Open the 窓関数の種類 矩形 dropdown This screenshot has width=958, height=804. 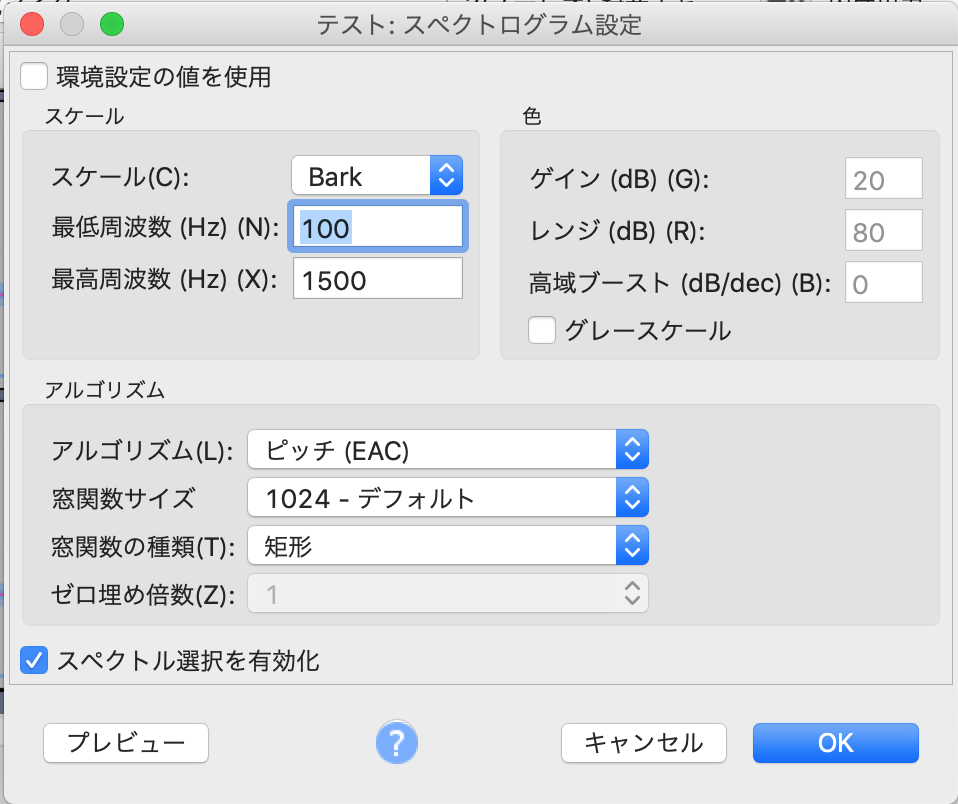click(x=448, y=545)
